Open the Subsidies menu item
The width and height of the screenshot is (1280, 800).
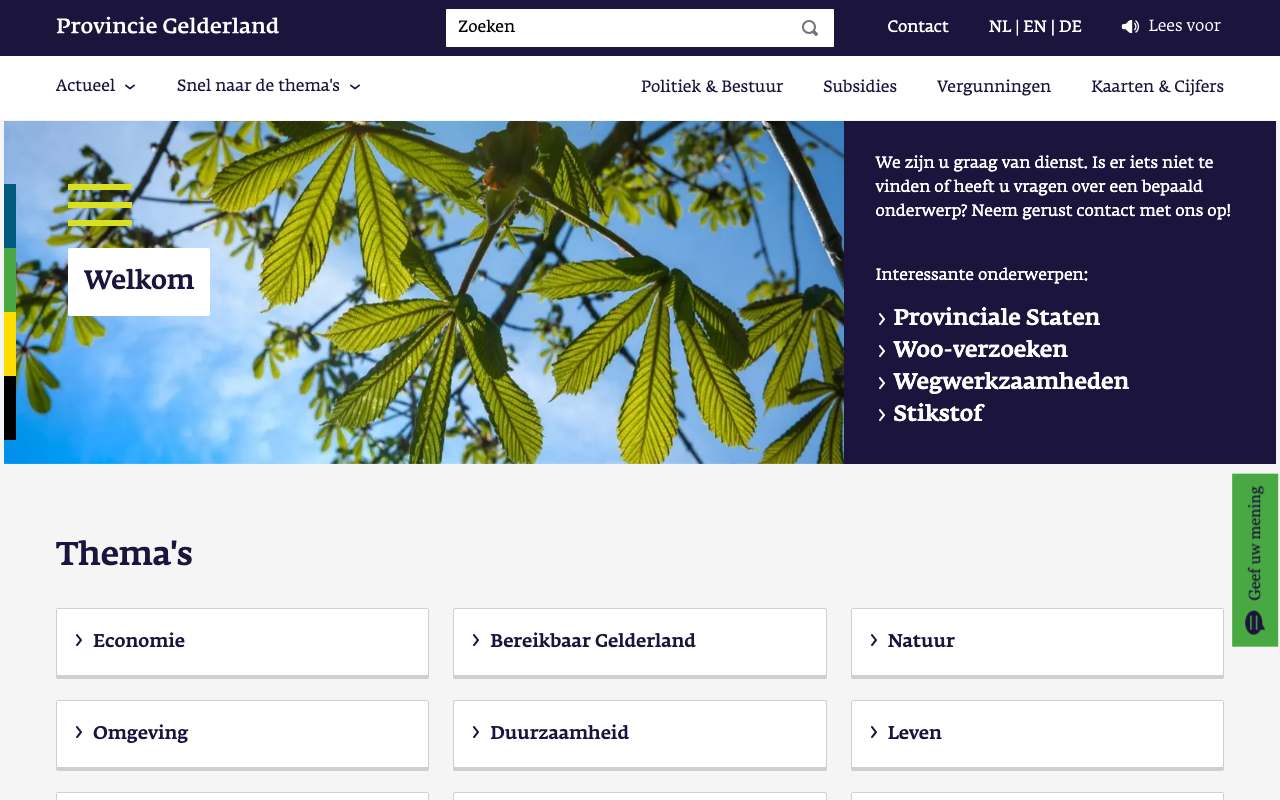tap(860, 87)
